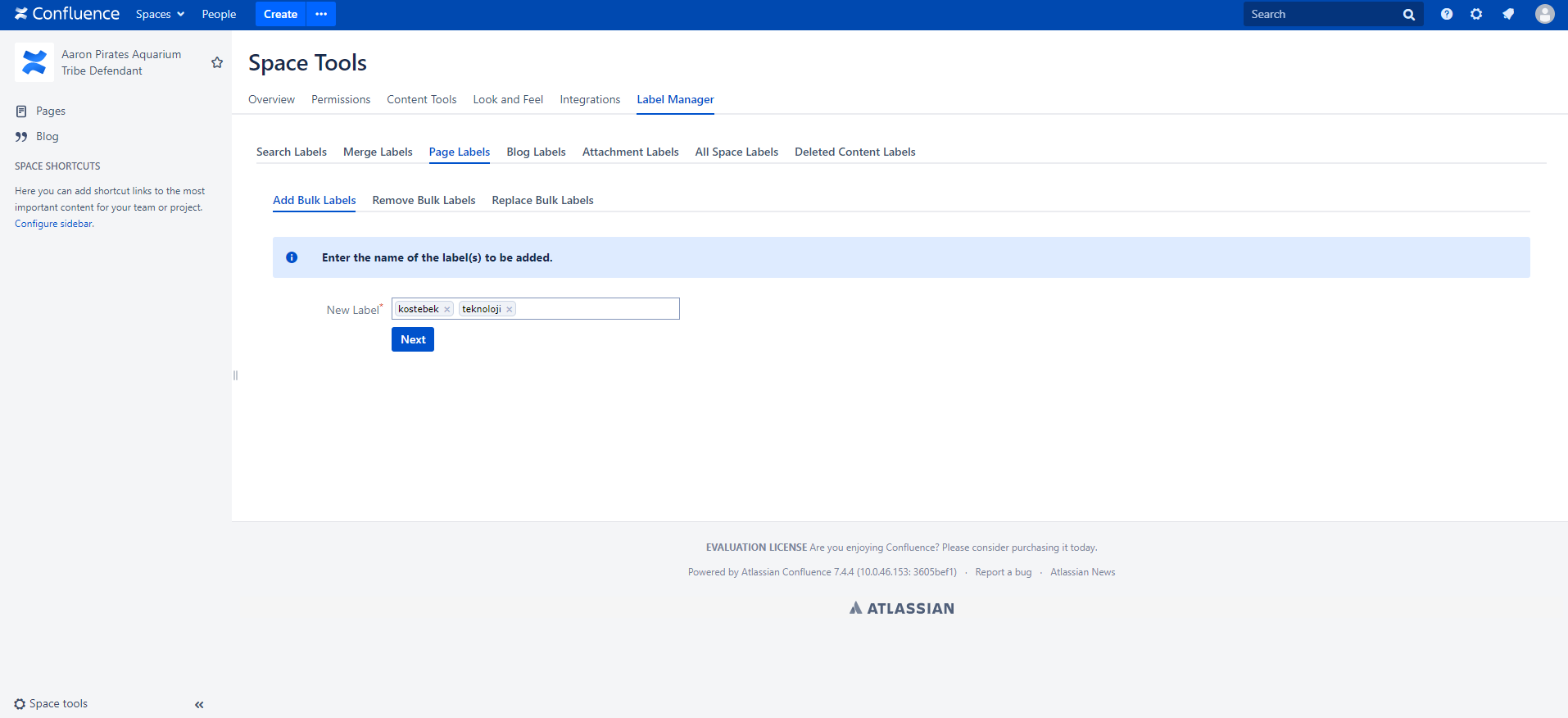Click the Next button
This screenshot has height=718, width=1568.
(413, 339)
